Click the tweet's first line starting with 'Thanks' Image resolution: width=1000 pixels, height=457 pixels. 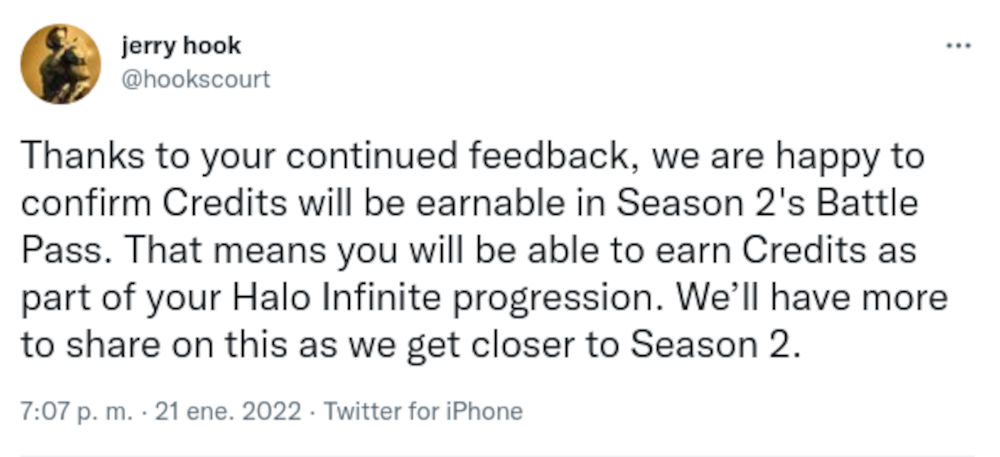click(470, 157)
